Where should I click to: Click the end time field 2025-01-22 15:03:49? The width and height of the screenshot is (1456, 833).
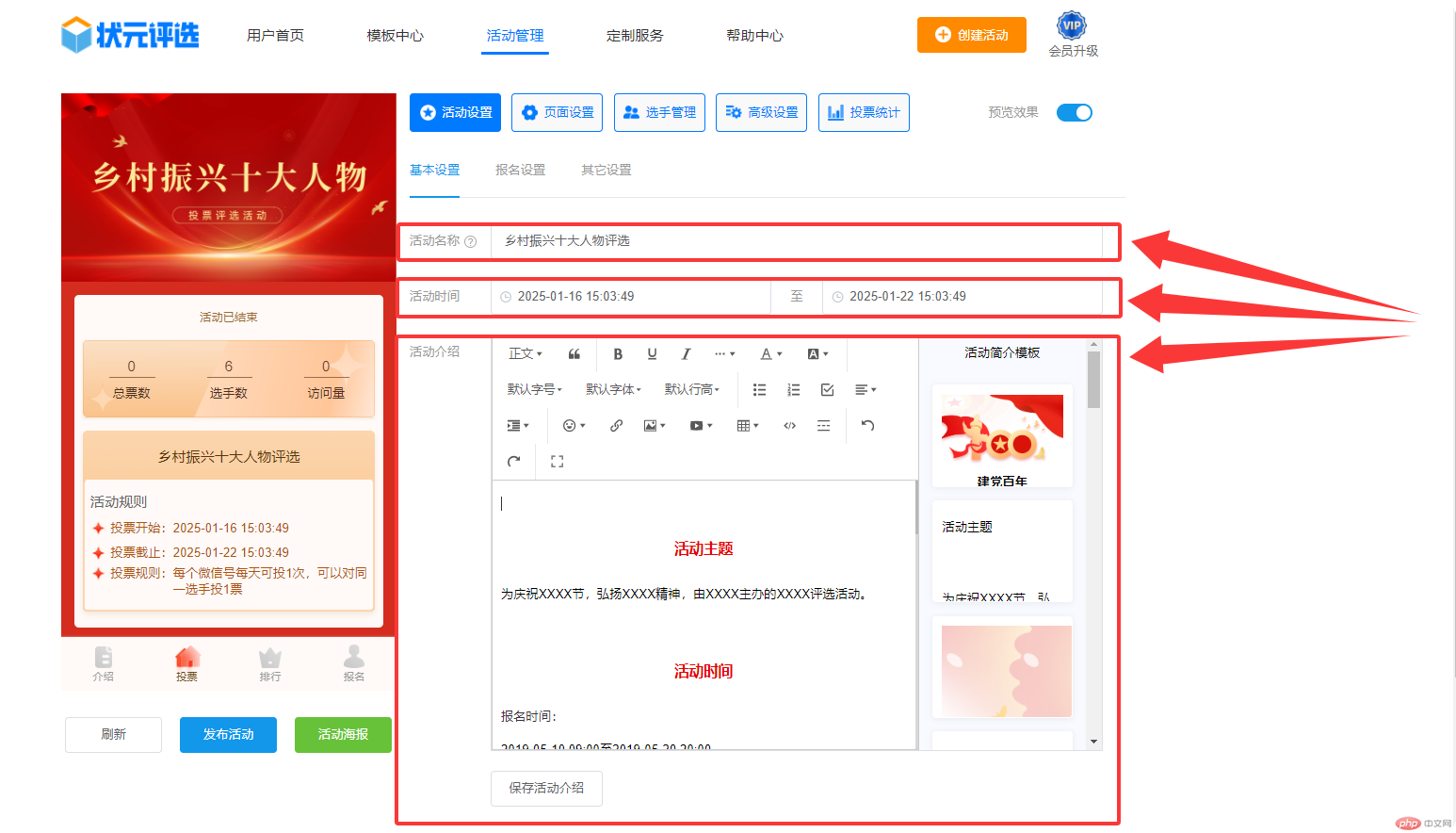pyautogui.click(x=963, y=297)
